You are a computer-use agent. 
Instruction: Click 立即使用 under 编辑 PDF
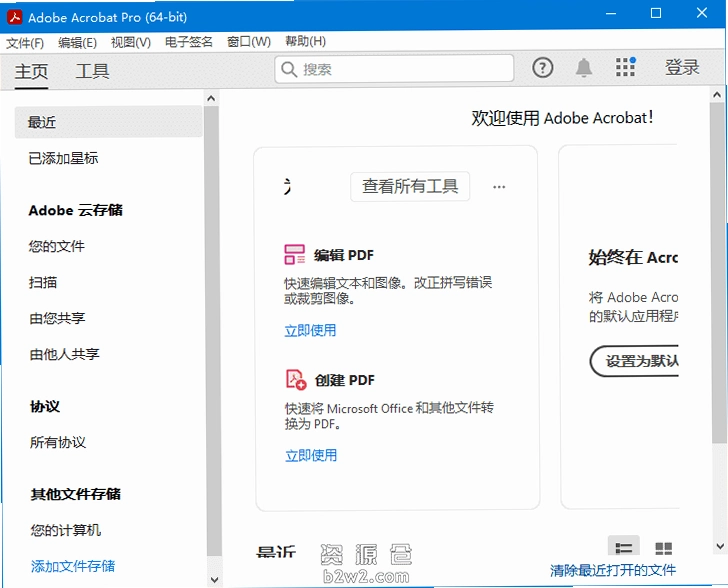coord(310,330)
